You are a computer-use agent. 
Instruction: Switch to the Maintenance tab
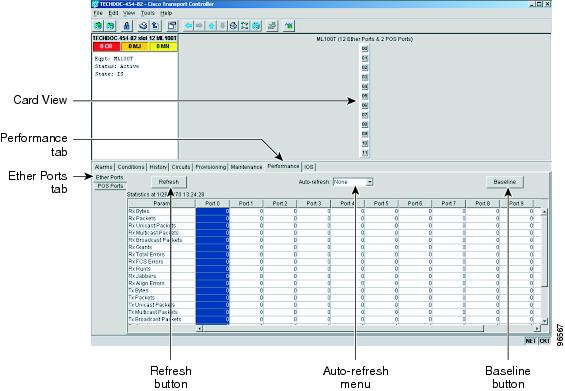pyautogui.click(x=246, y=167)
